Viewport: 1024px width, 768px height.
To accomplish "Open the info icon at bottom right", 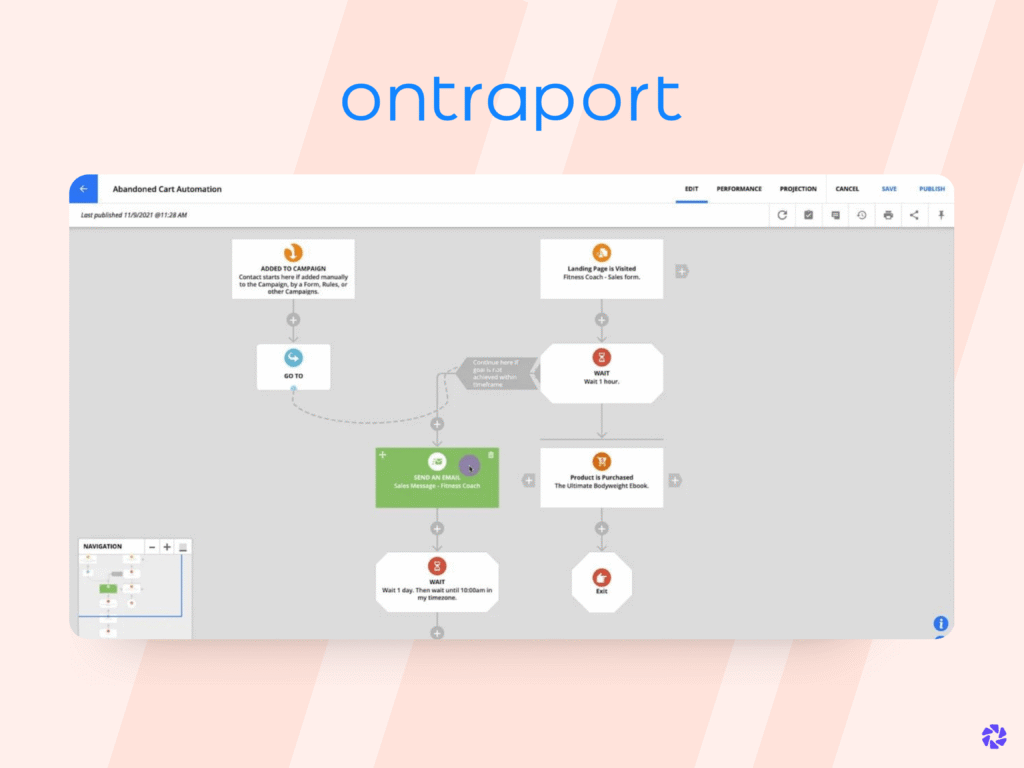I will coord(940,622).
